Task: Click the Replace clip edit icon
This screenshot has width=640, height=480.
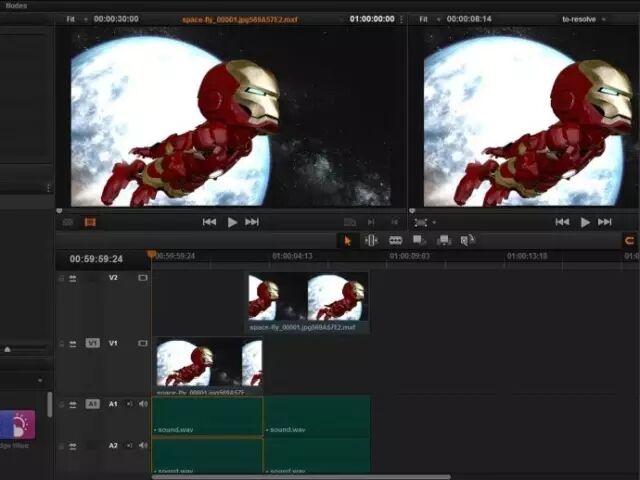Action: pyautogui.click(x=468, y=240)
